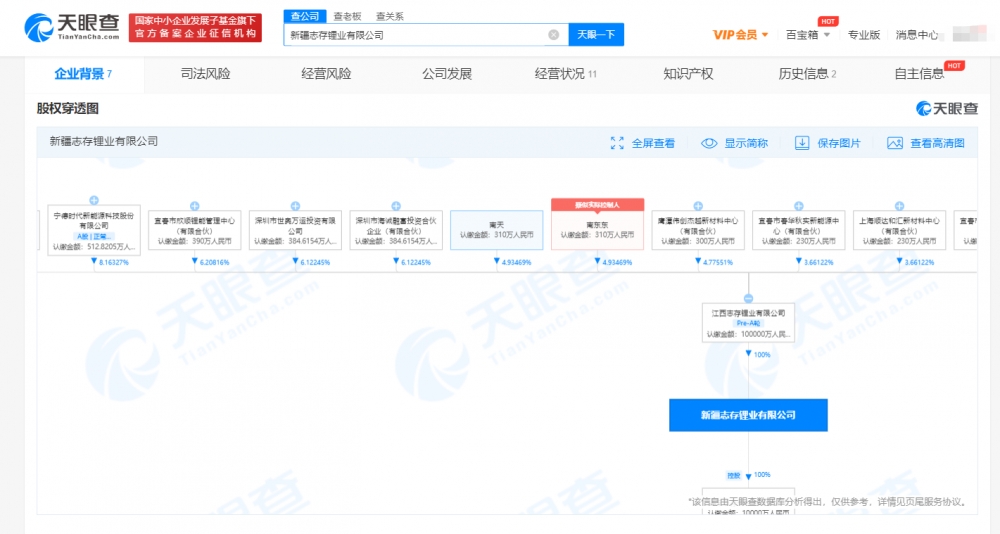Select the 疑似实际控制人 shareholder card
This screenshot has width=1000, height=534.
pyautogui.click(x=598, y=224)
